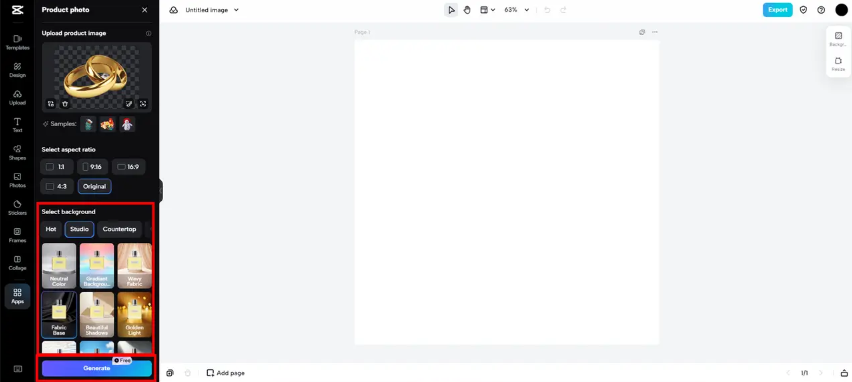Delete the uploaded ring image
Viewport: 852px width, 382px height.
[65, 104]
